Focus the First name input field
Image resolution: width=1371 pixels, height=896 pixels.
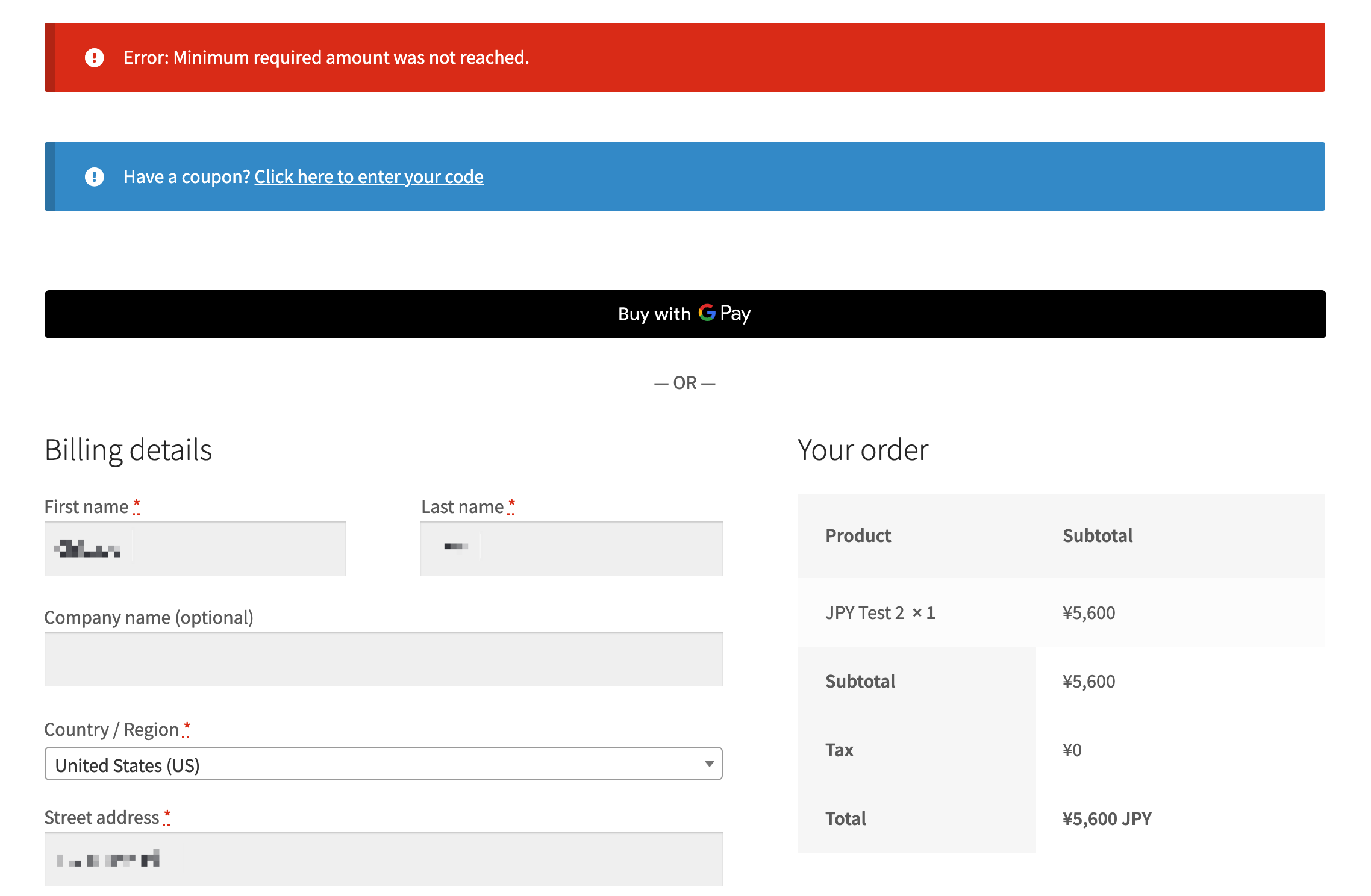pos(195,549)
